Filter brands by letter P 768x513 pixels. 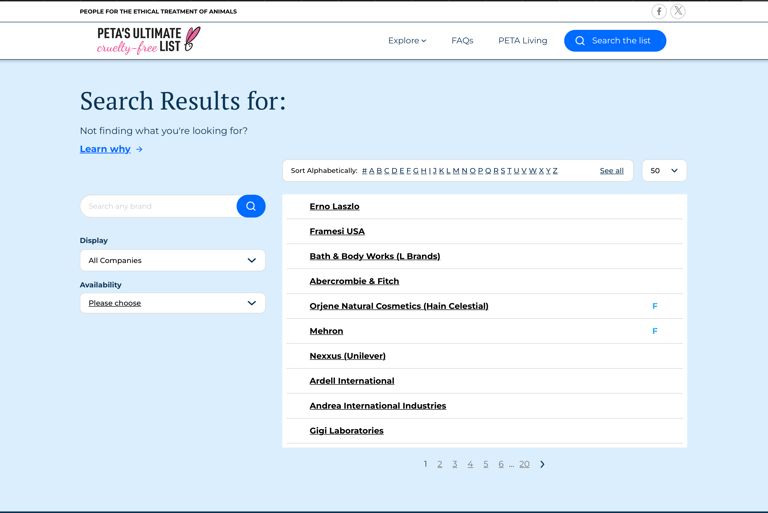[480, 171]
